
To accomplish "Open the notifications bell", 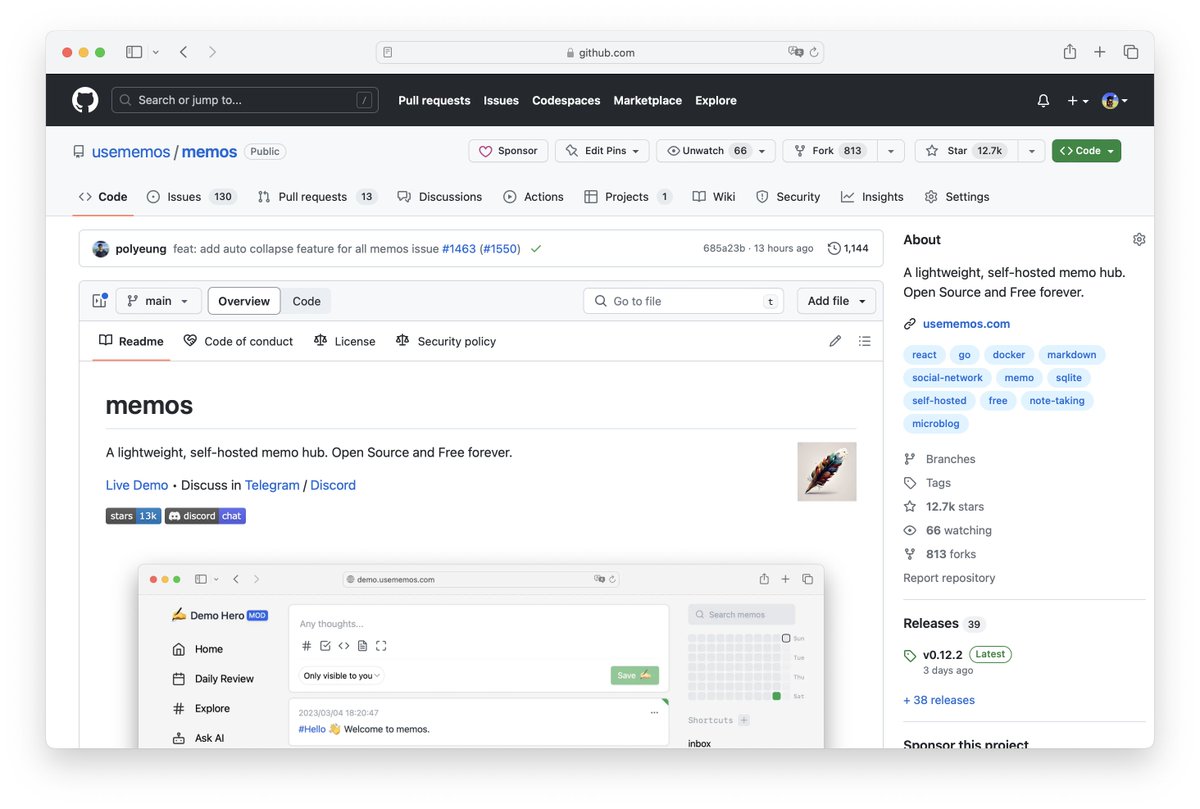I will (x=1043, y=101).
